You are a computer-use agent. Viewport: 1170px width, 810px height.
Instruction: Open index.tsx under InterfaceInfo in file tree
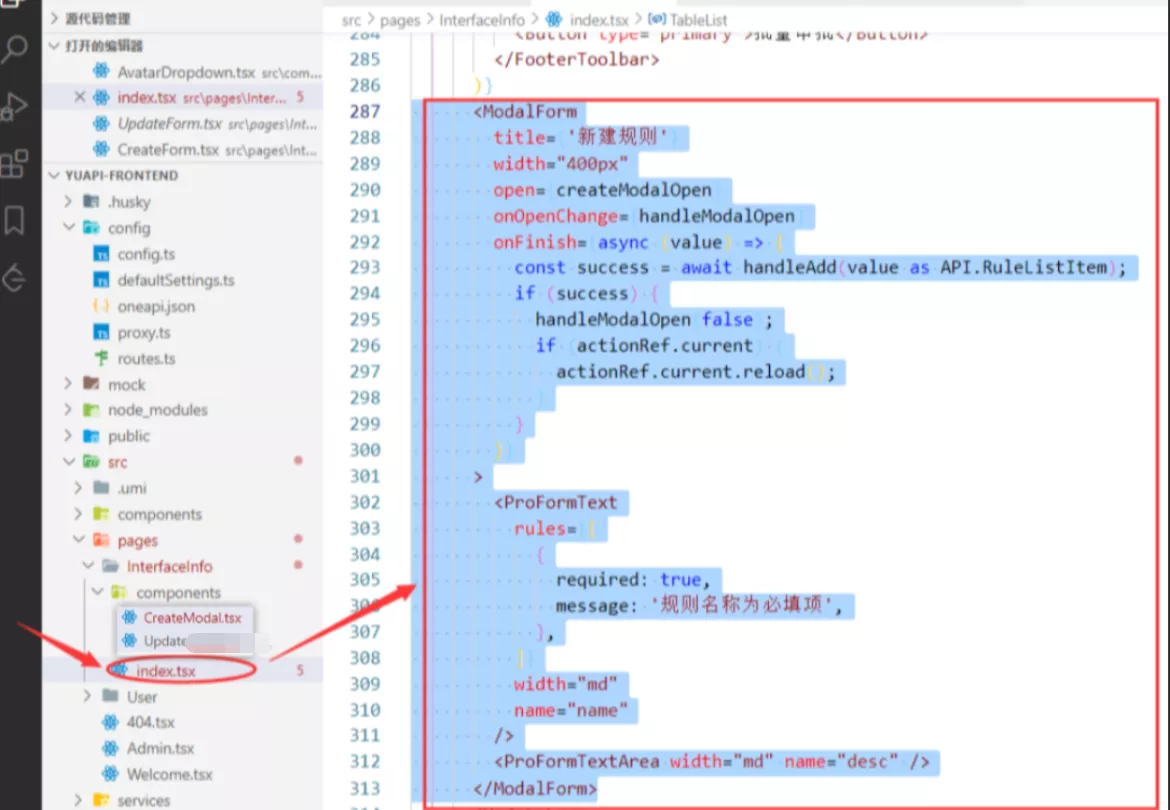coord(166,671)
